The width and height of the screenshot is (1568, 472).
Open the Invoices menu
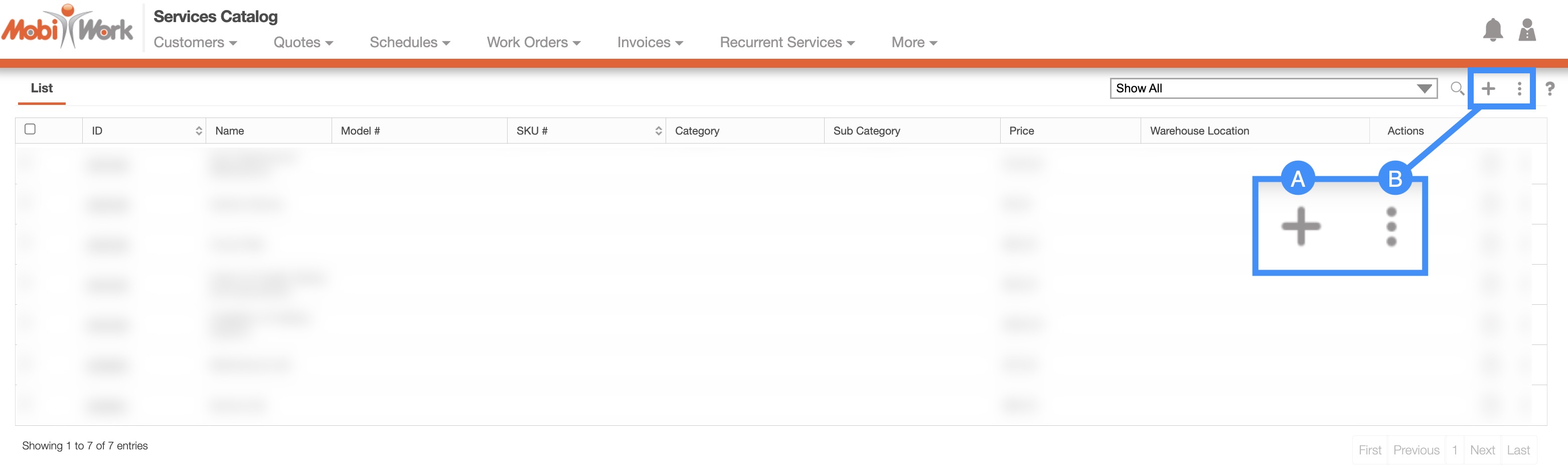[x=650, y=43]
